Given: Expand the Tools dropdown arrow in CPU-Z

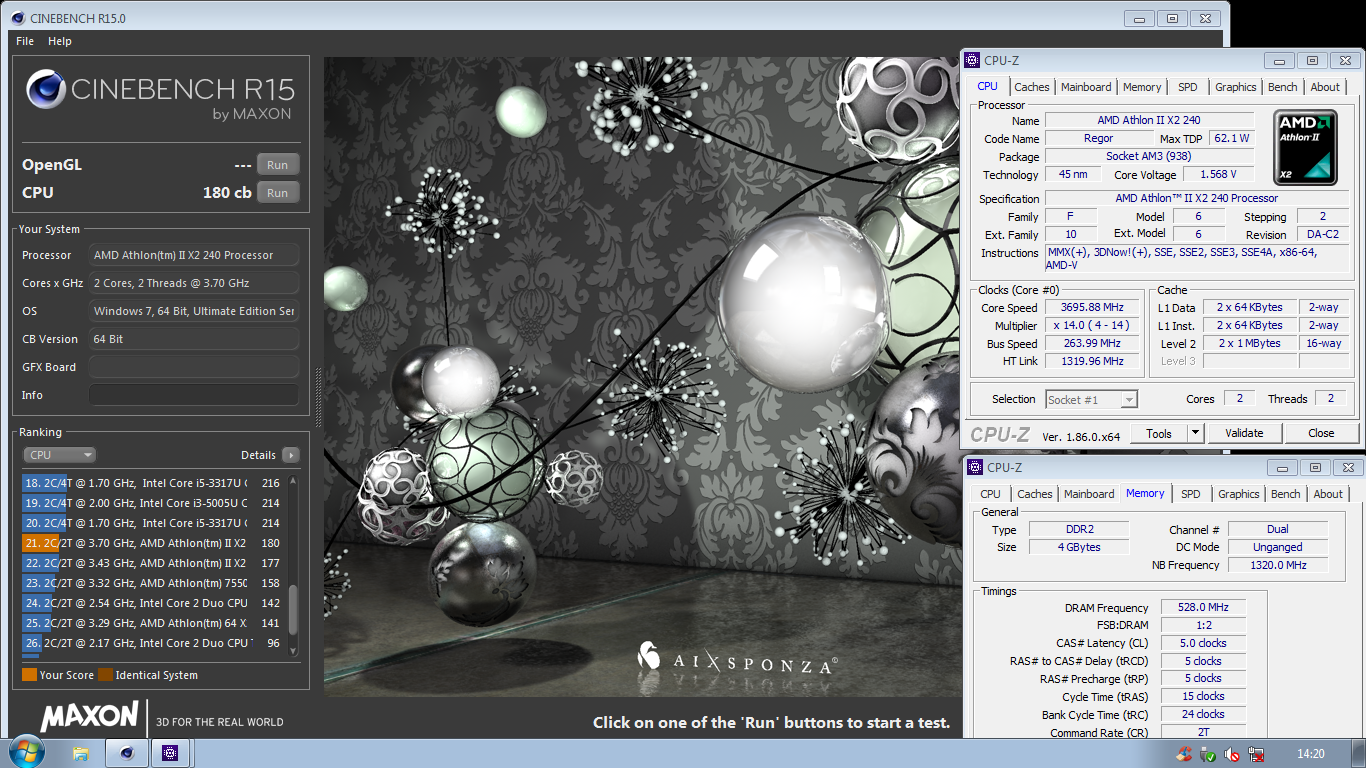Looking at the screenshot, I should 1195,433.
